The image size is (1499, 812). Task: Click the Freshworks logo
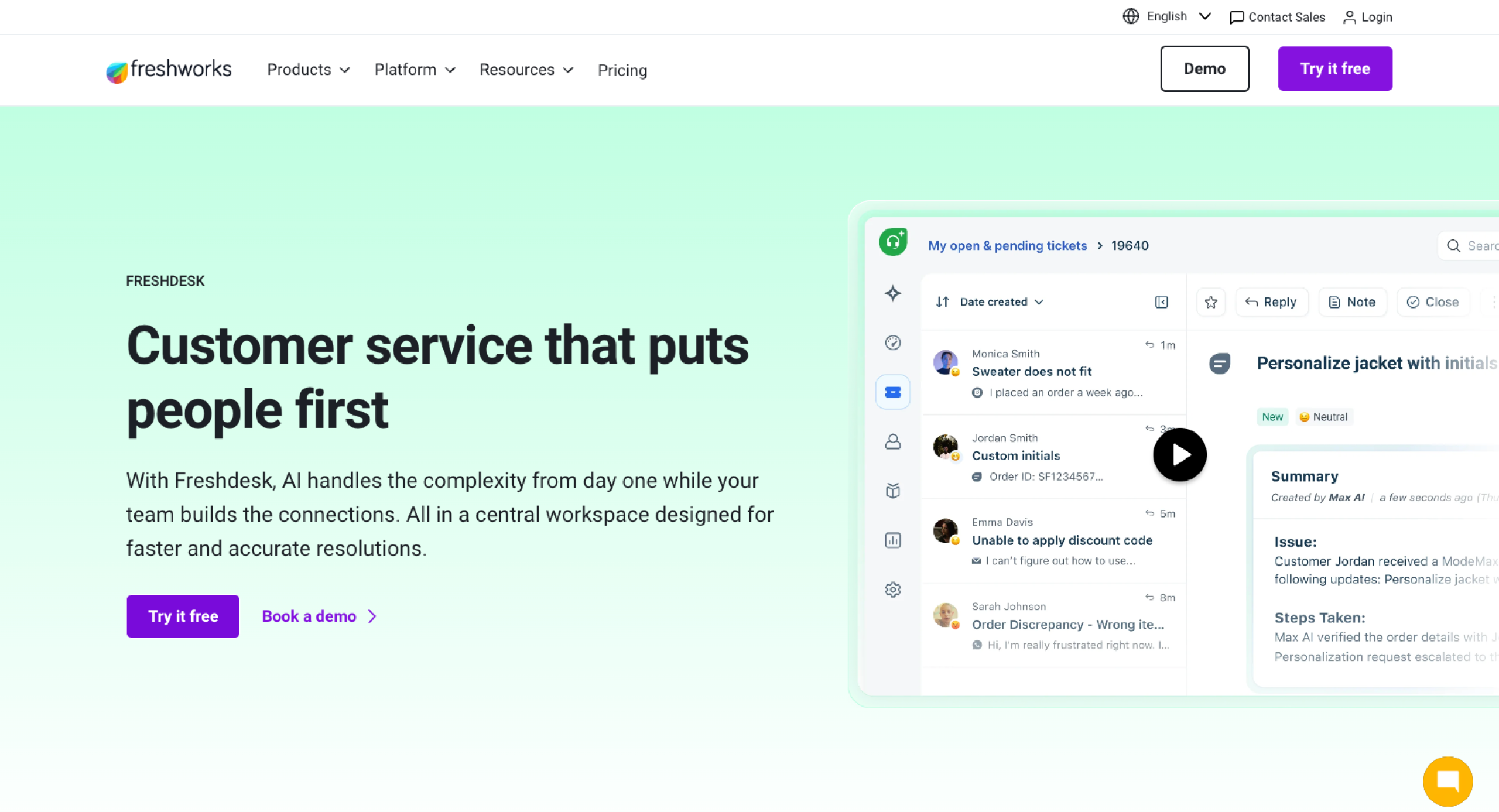pos(168,70)
